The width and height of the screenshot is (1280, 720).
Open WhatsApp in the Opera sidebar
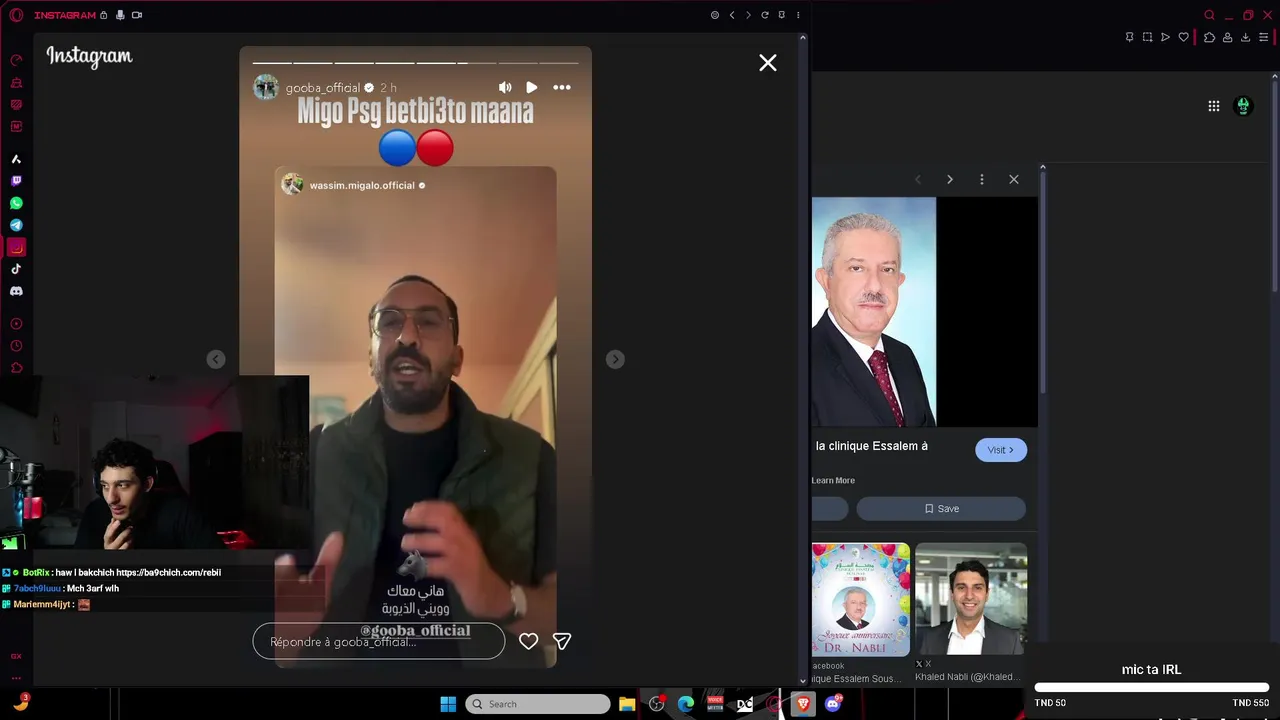pyautogui.click(x=16, y=203)
